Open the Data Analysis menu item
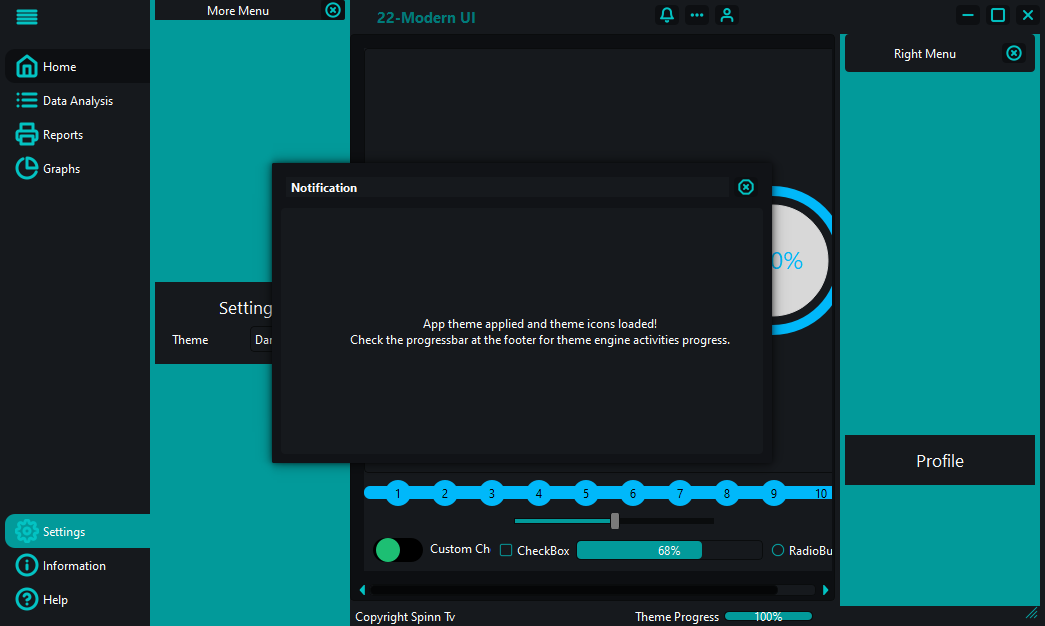Screen dimensions: 1045x626 tap(77, 101)
